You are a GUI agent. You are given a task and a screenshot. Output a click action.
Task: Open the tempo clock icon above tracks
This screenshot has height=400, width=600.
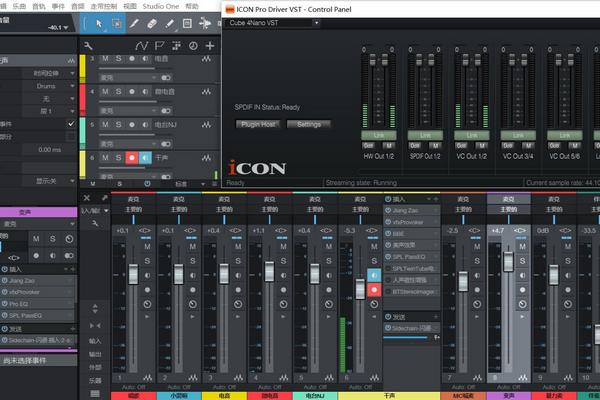(193, 46)
